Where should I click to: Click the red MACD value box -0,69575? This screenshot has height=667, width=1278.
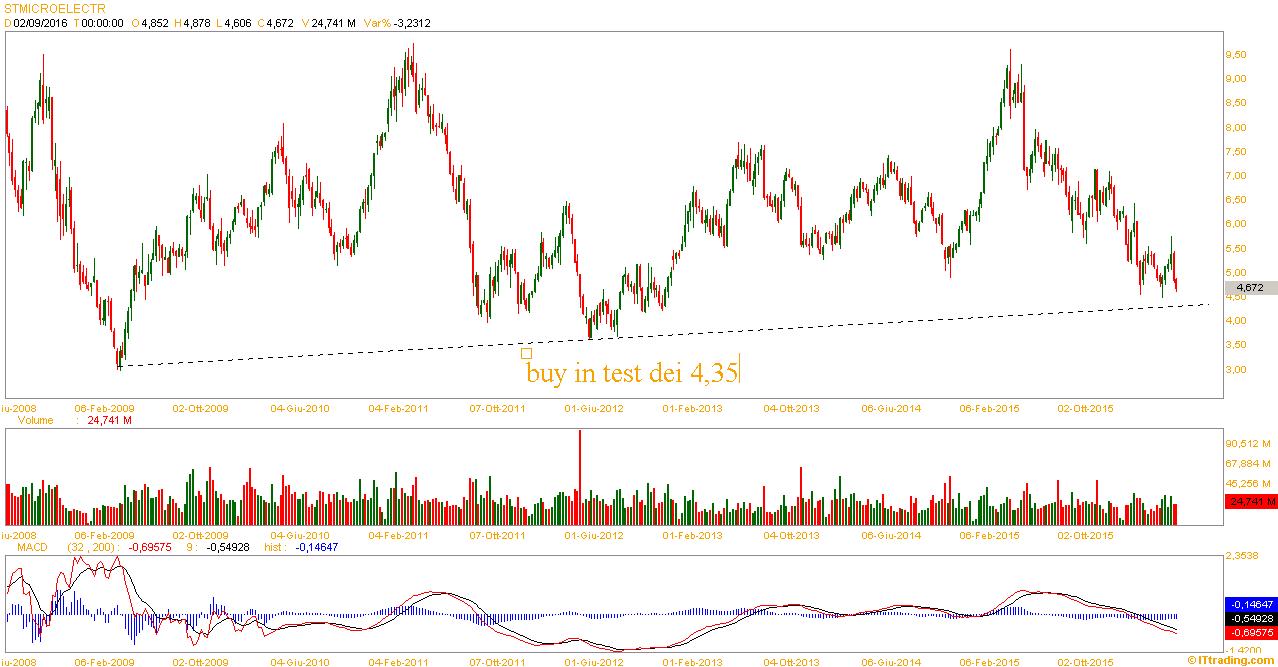1249,633
